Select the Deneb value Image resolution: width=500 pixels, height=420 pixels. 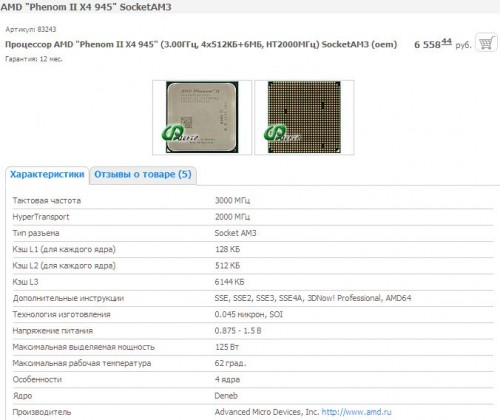coord(226,396)
